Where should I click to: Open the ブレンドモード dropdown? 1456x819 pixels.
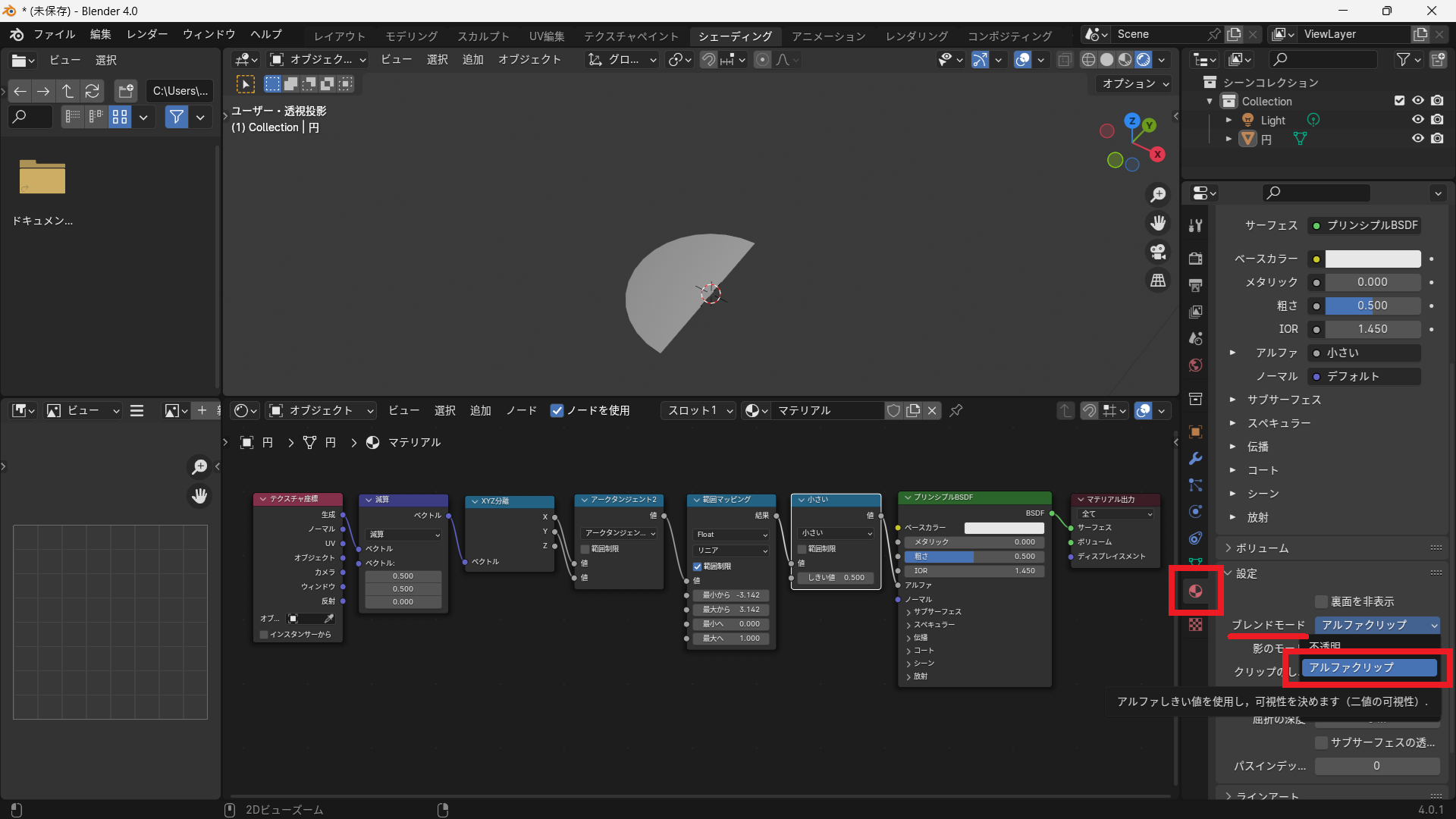click(x=1376, y=625)
